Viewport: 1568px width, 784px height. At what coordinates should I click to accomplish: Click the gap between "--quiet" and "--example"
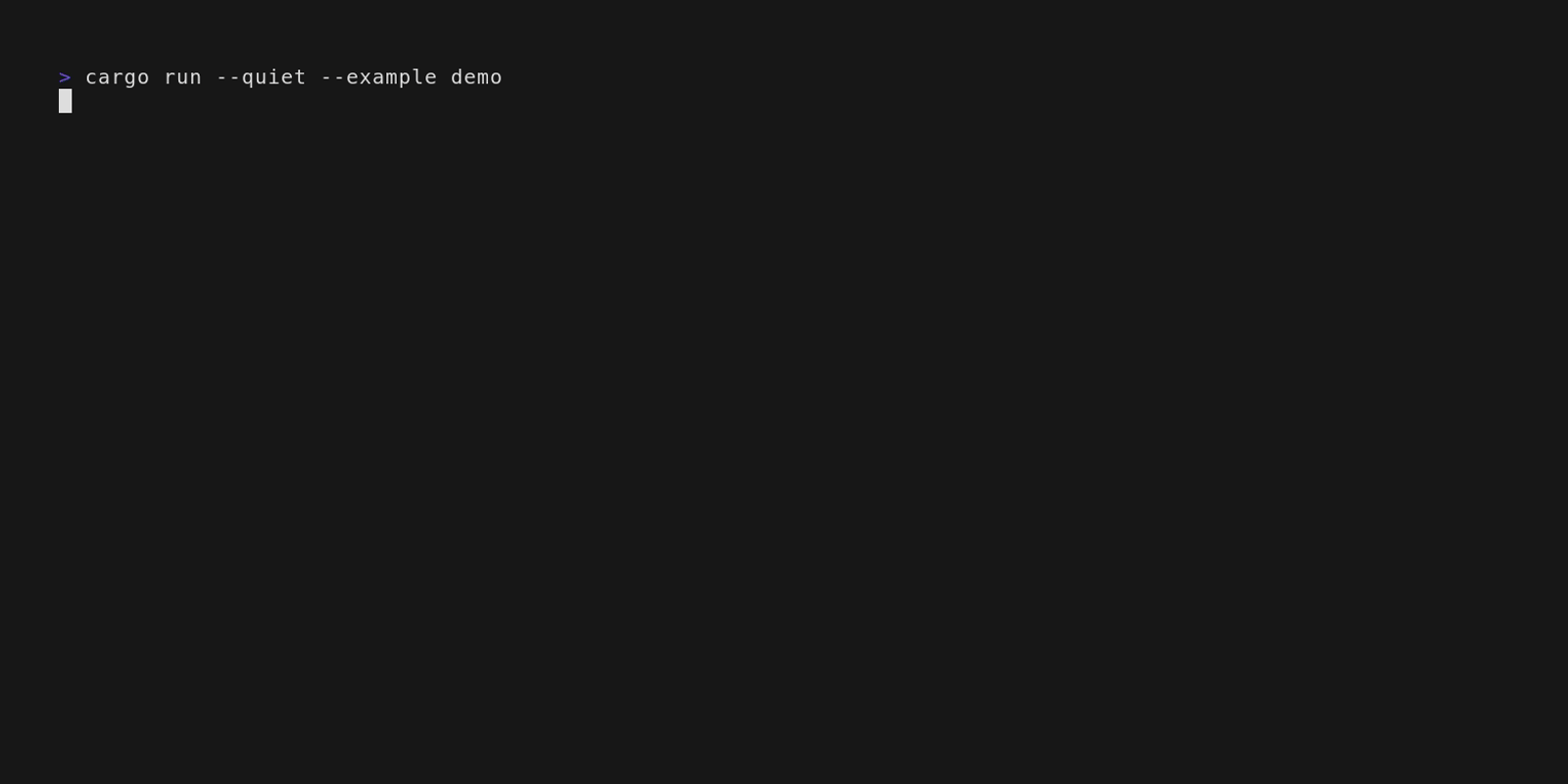click(x=314, y=77)
